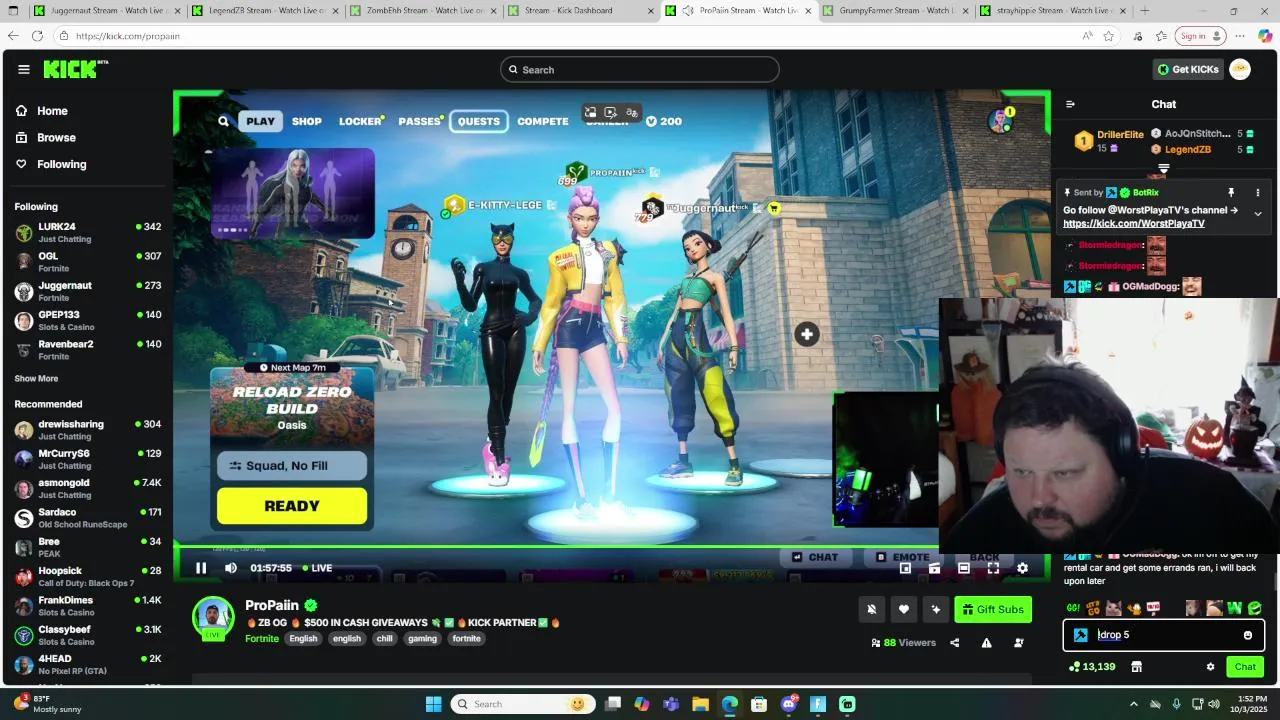Expand the pinned message chevron
Image resolution: width=1280 pixels, height=720 pixels.
1258,213
